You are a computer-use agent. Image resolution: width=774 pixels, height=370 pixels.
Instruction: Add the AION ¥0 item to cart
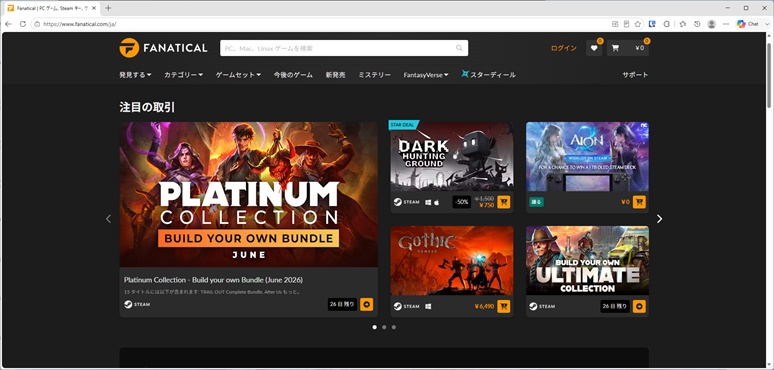(639, 202)
